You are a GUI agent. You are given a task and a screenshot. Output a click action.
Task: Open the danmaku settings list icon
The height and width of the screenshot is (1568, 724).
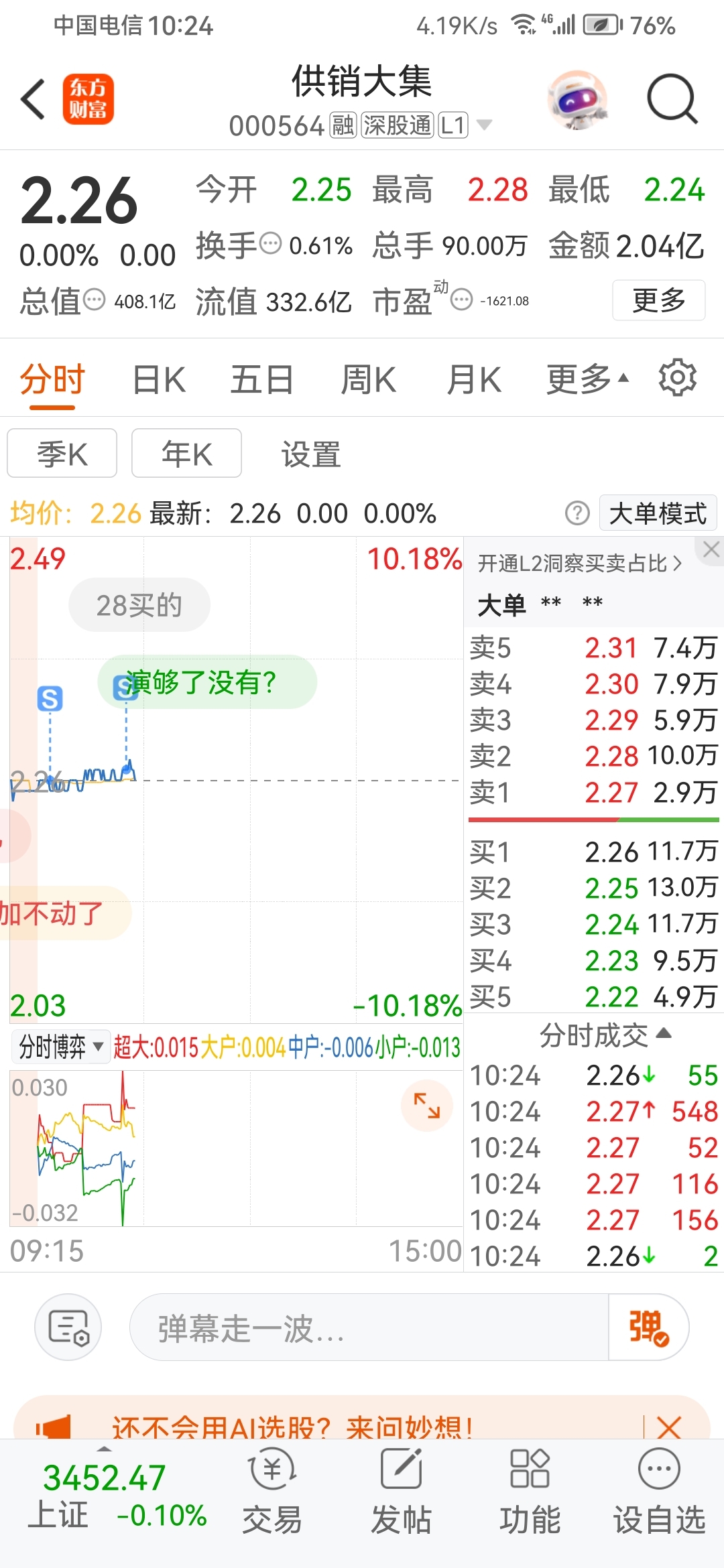tap(68, 1327)
